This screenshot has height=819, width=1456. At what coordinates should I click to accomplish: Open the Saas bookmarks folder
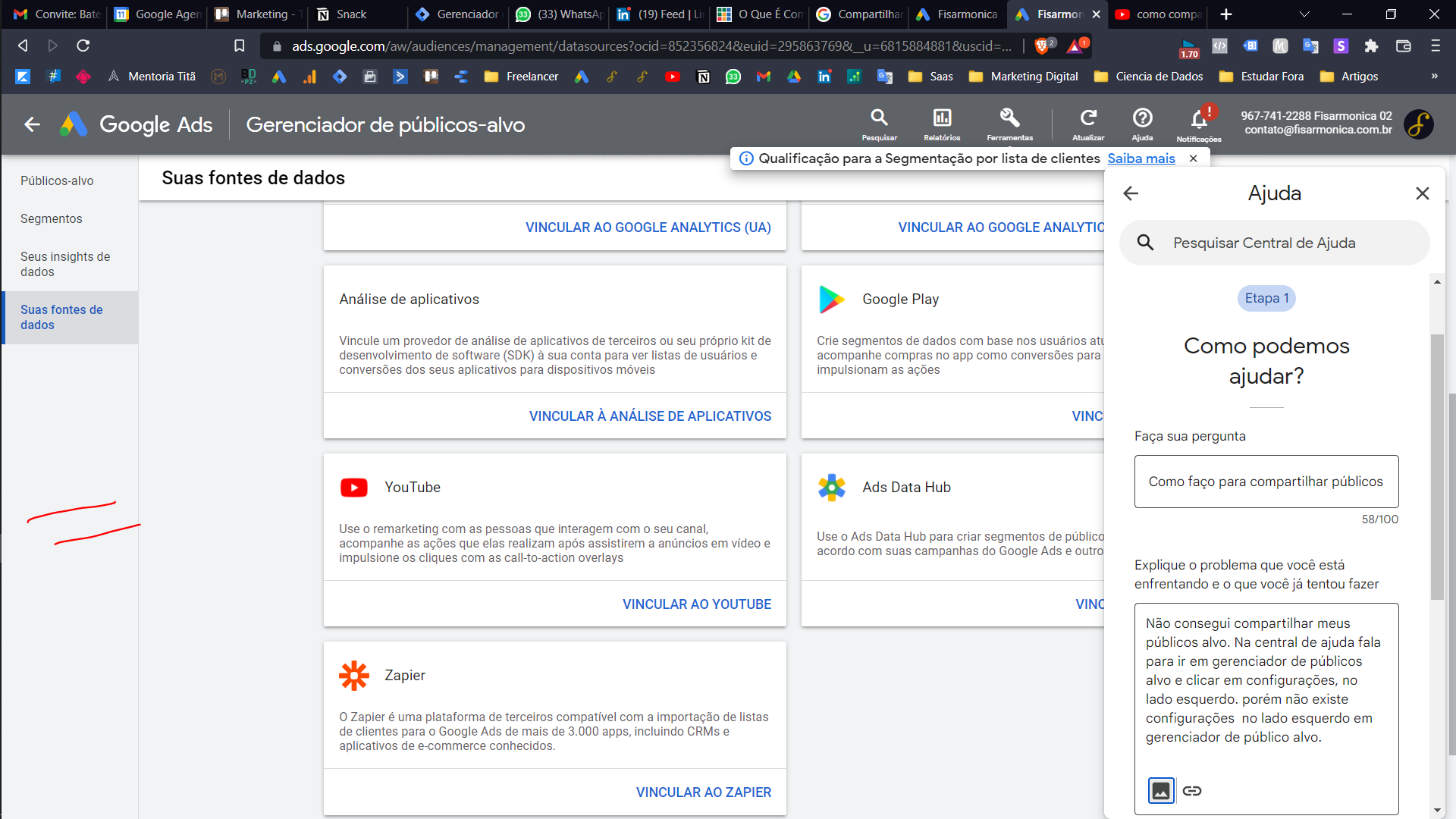tap(930, 77)
